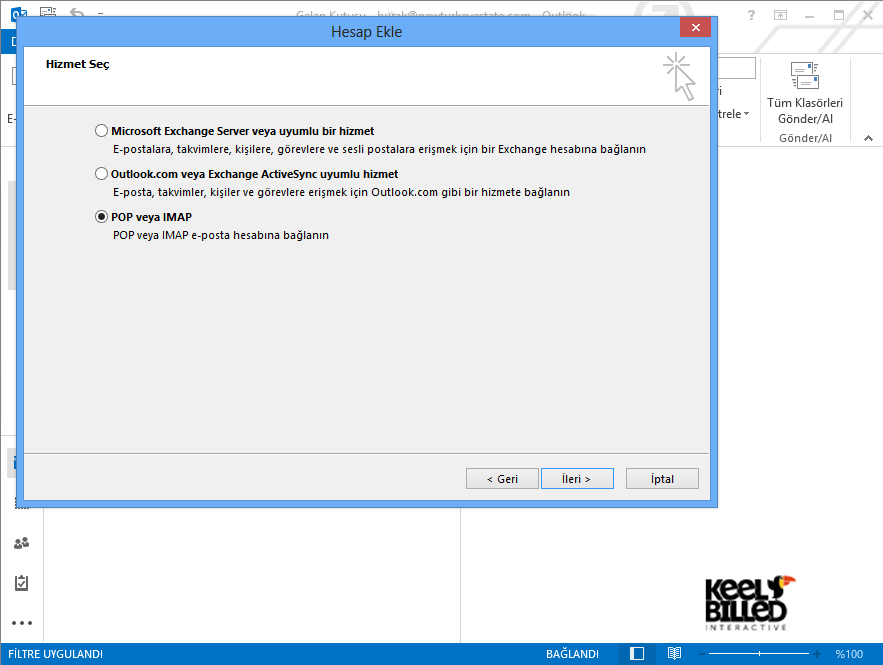Viewport: 883px width, 665px height.
Task: Select Microsoft Exchange Server radio option
Action: (101, 131)
